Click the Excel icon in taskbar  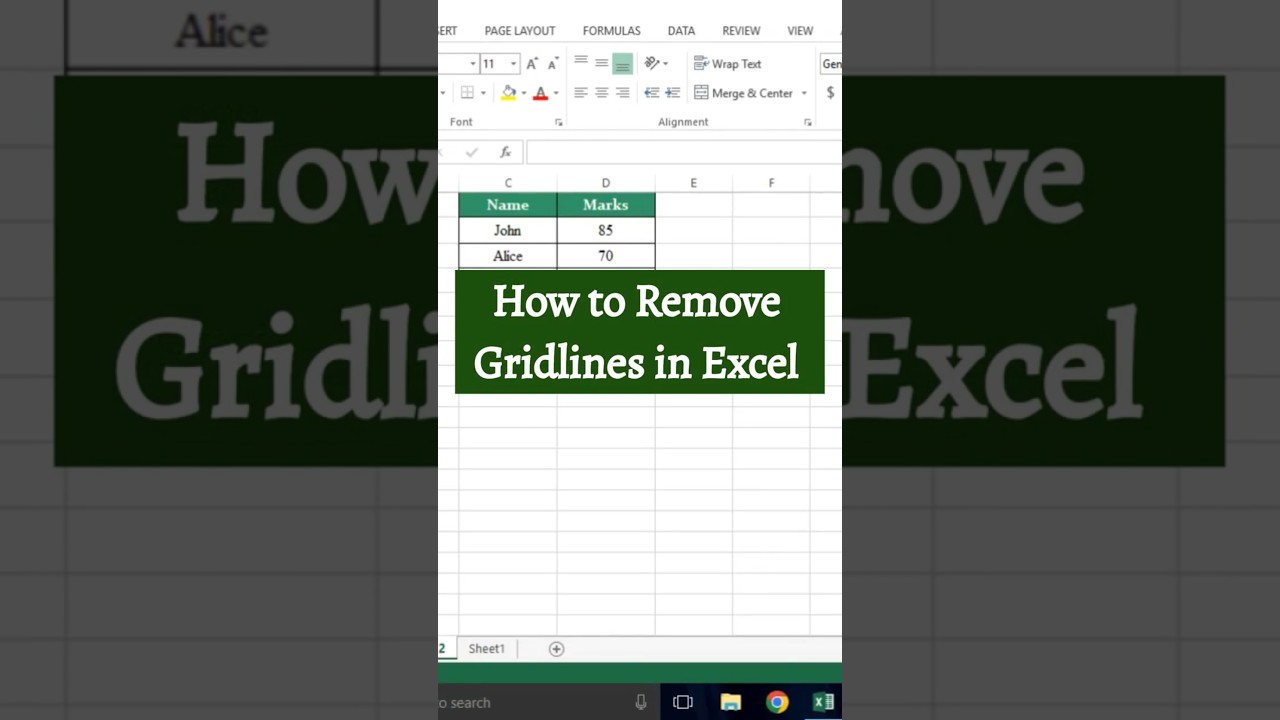coord(824,702)
